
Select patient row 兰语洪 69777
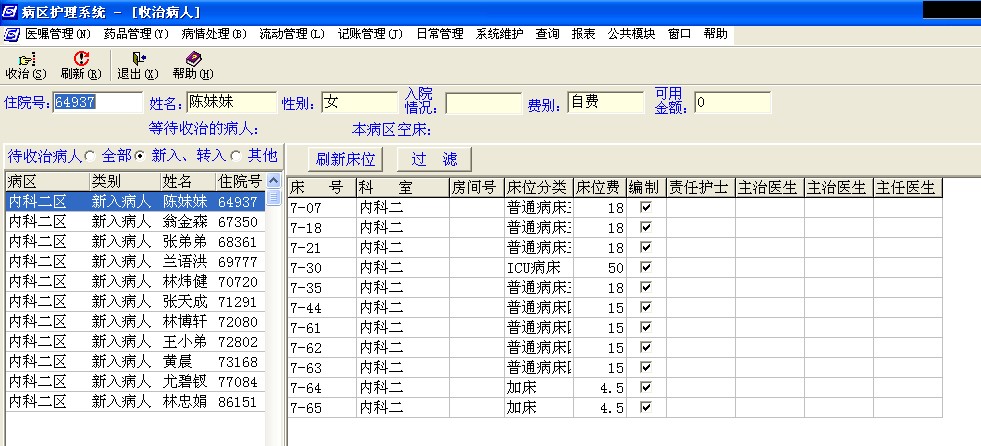point(135,261)
